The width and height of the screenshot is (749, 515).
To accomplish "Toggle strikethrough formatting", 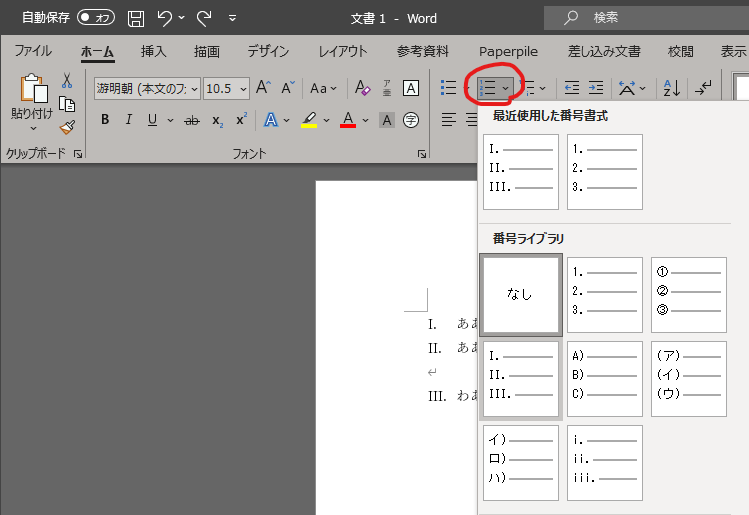I will [192, 120].
